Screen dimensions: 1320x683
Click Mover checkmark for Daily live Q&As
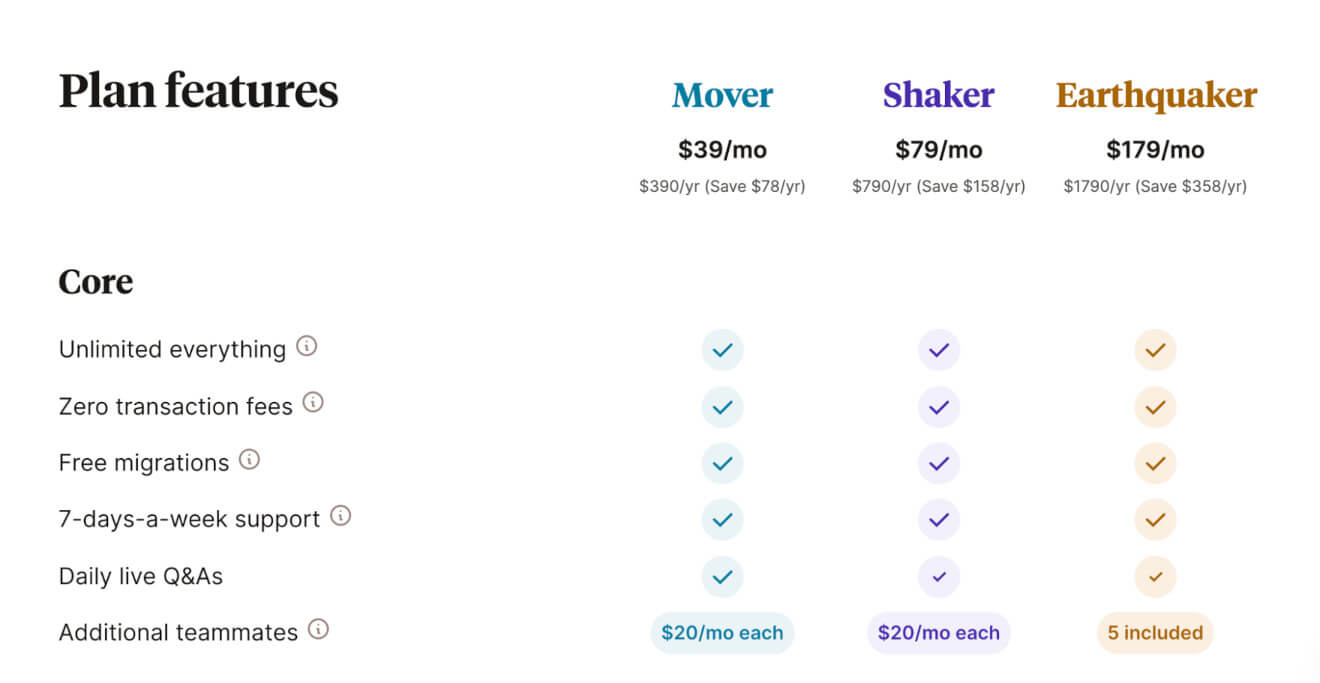722,577
